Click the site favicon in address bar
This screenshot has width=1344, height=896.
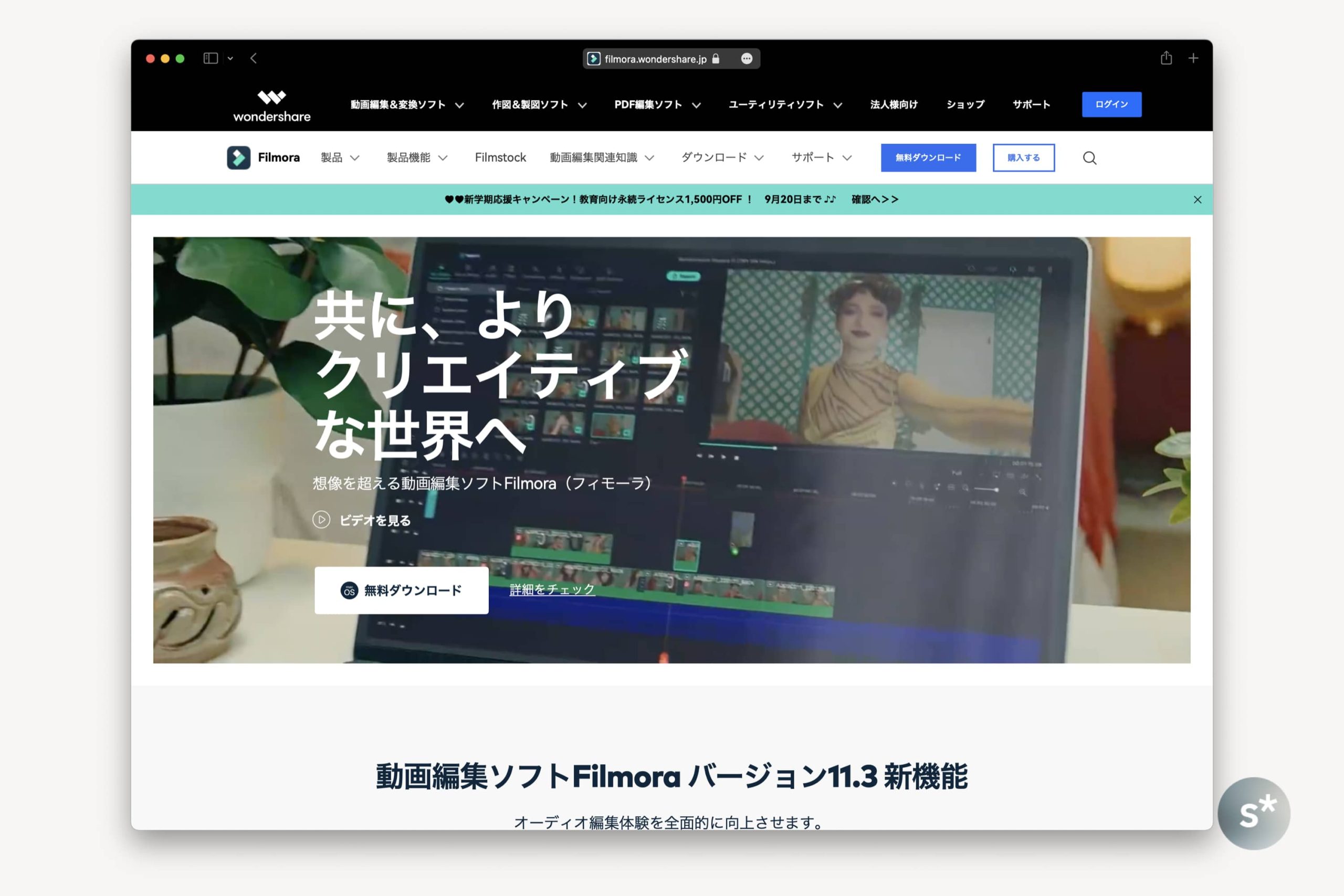pyautogui.click(x=594, y=59)
